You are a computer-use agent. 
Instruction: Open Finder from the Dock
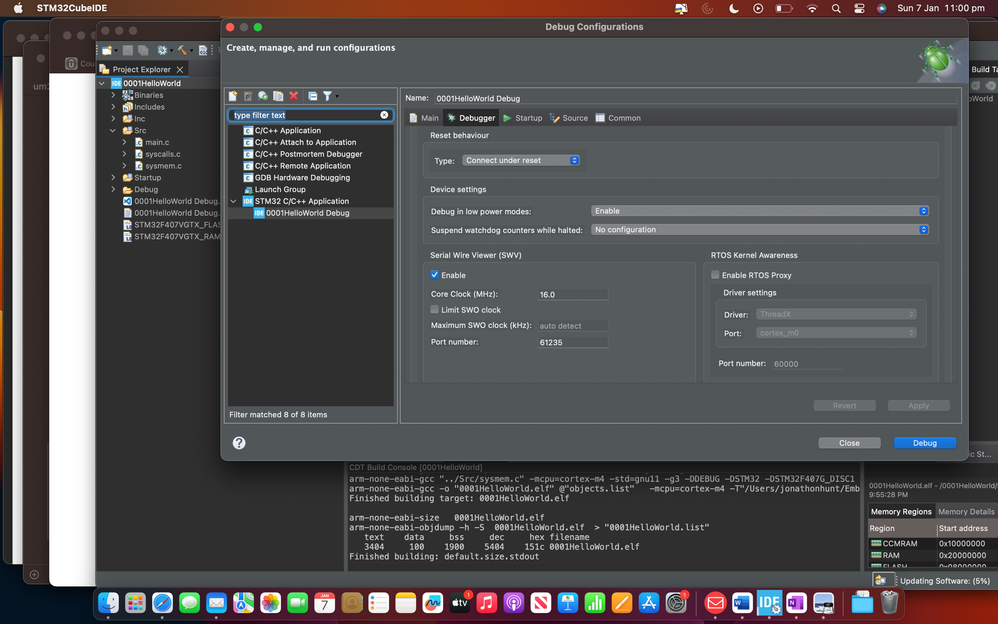click(109, 602)
